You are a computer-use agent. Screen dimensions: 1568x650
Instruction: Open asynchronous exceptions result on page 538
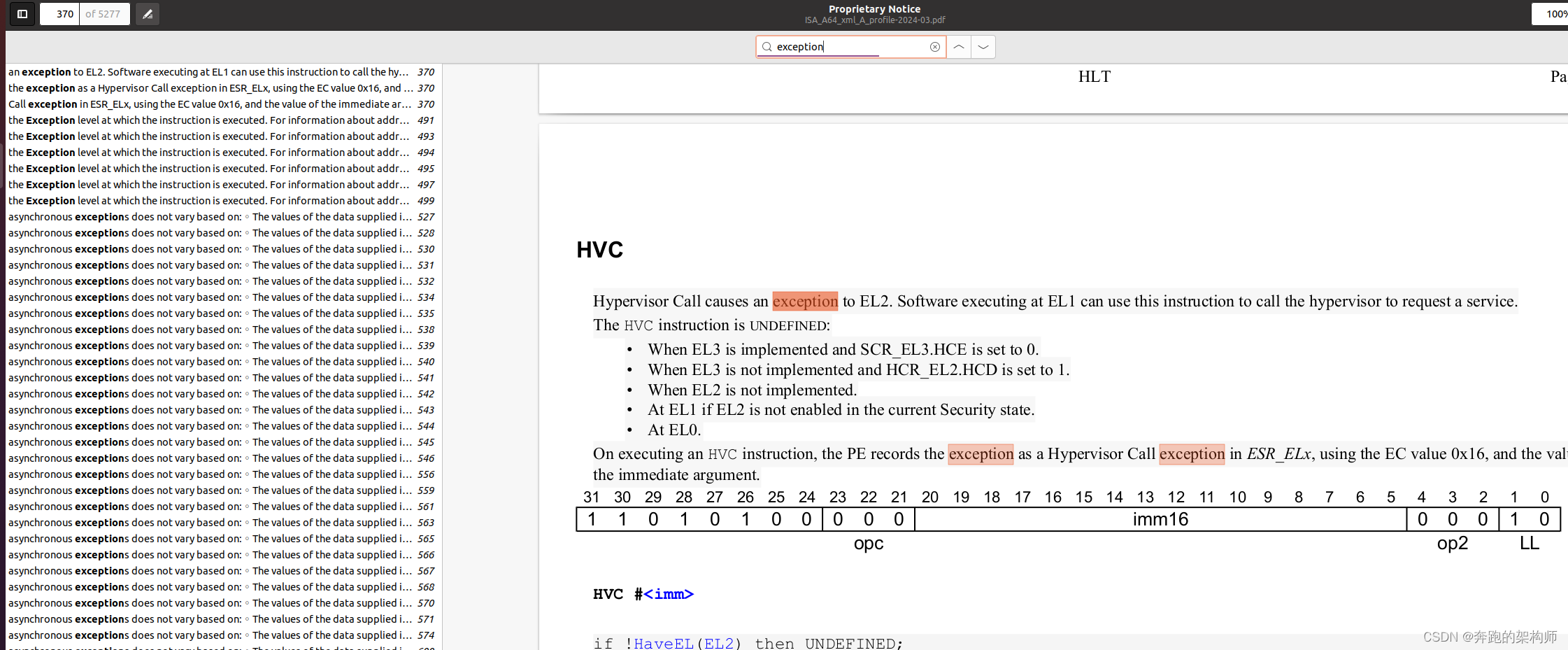click(222, 330)
